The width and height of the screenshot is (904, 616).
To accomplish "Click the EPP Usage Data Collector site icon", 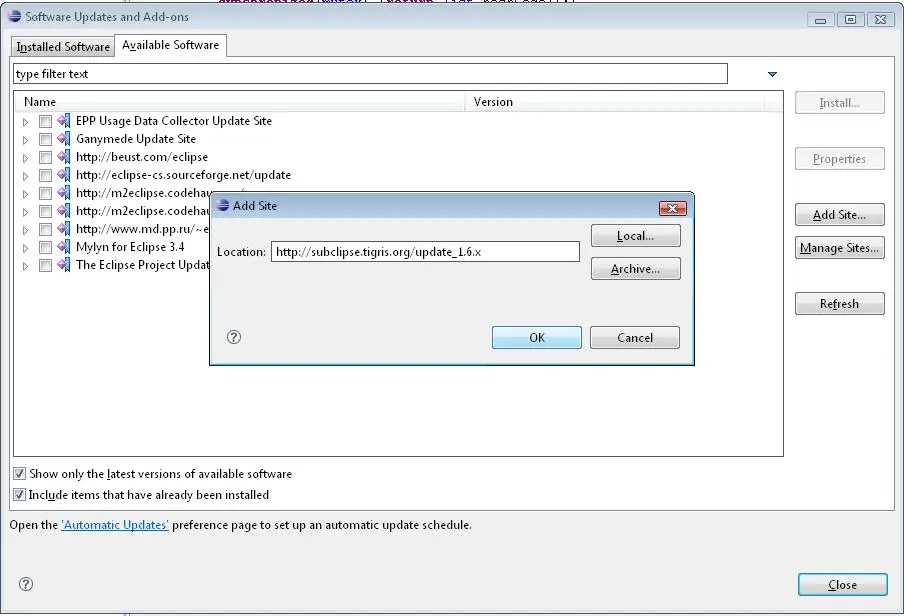I will point(64,121).
